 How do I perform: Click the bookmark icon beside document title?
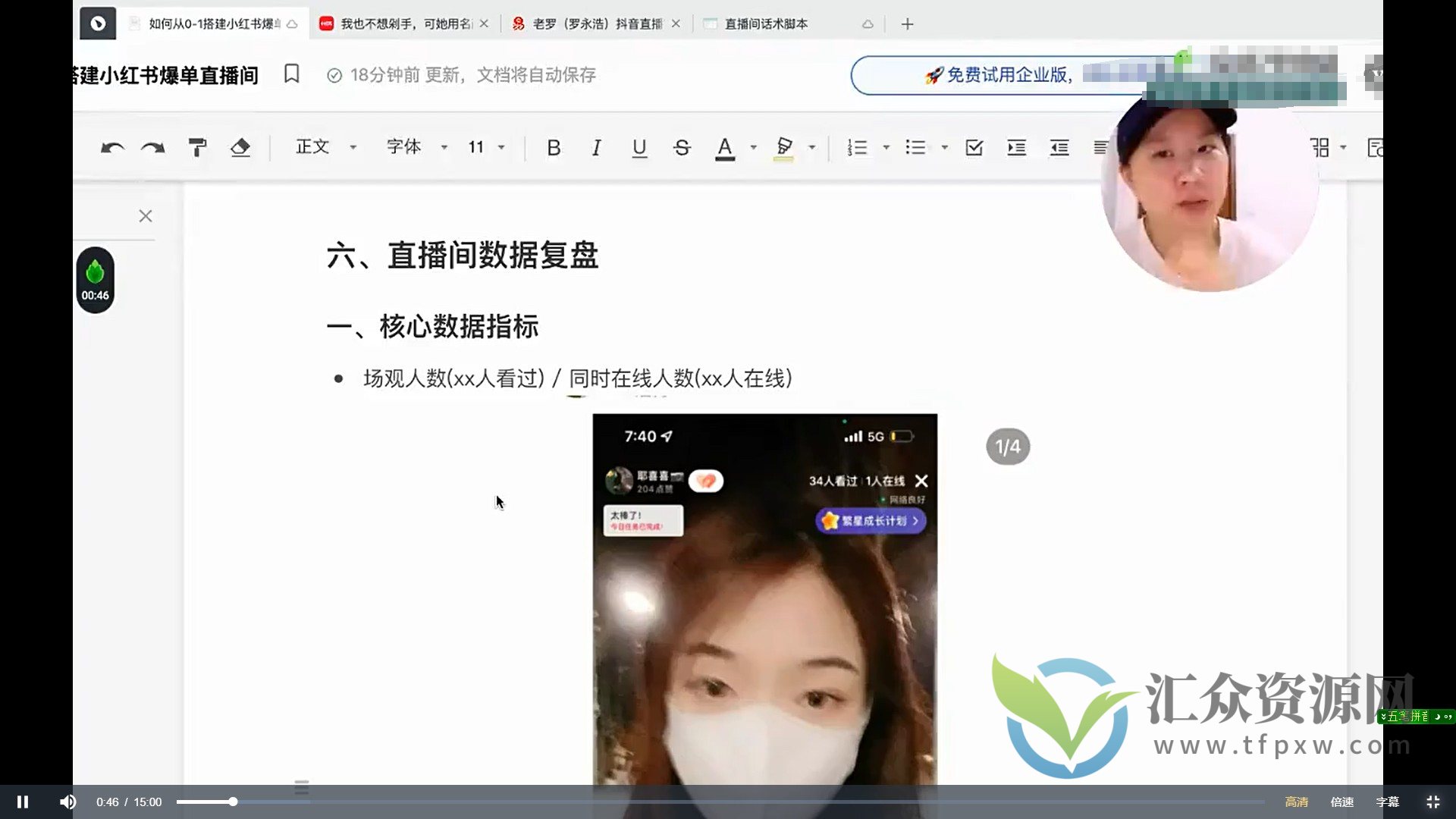(292, 74)
